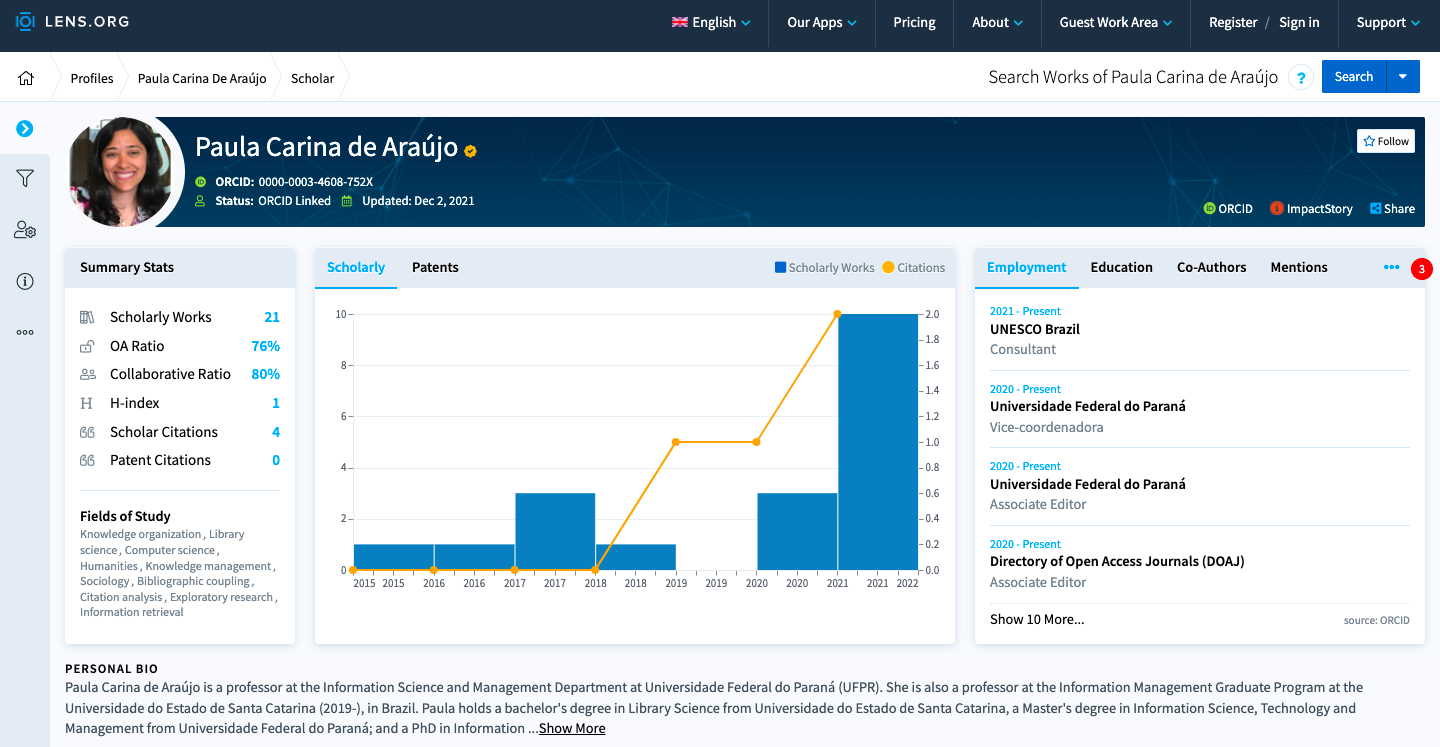This screenshot has height=747, width=1440.
Task: Click the Scholar Citations count 4
Action: (276, 432)
